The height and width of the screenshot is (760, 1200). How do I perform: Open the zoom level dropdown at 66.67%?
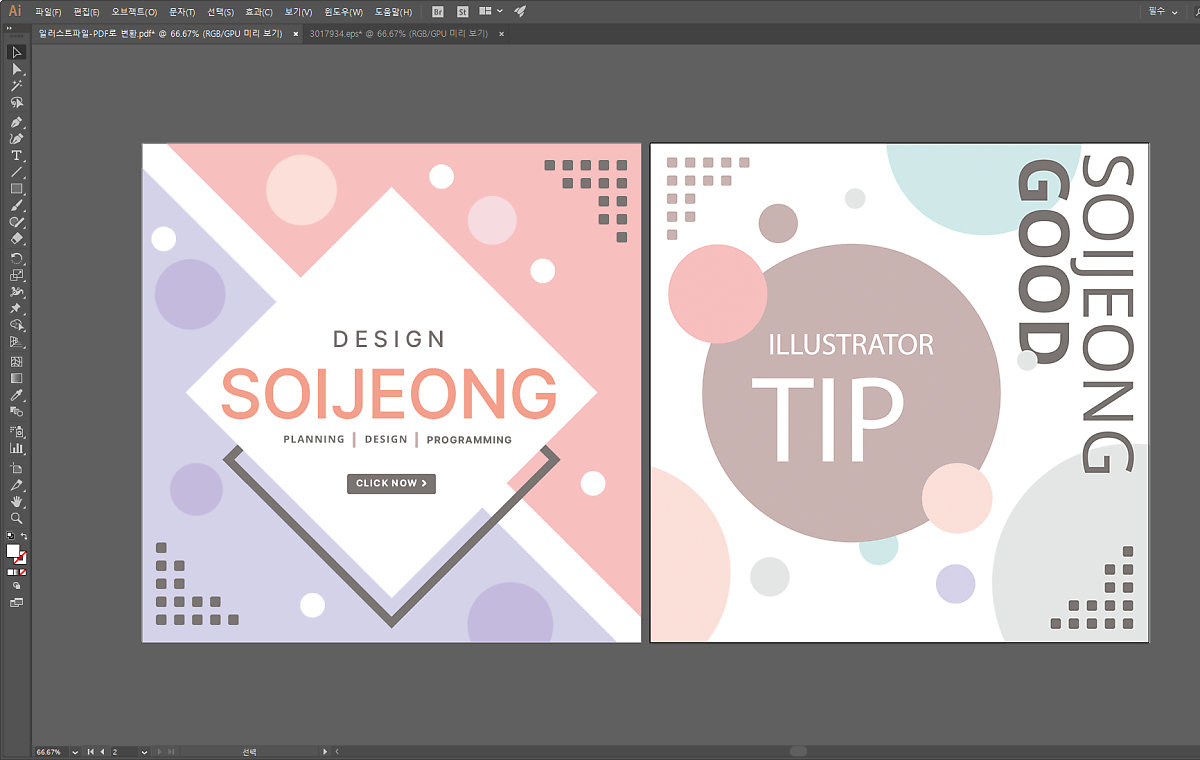[x=75, y=751]
